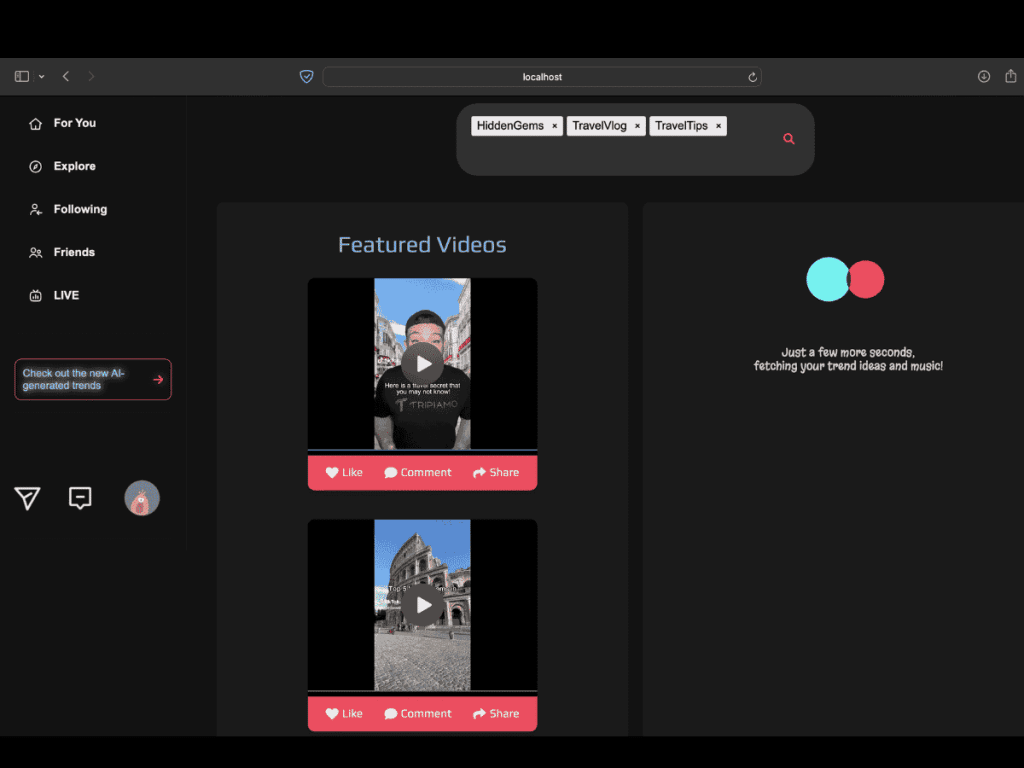This screenshot has height=768, width=1024.
Task: Click the localhost address bar
Action: 540,77
